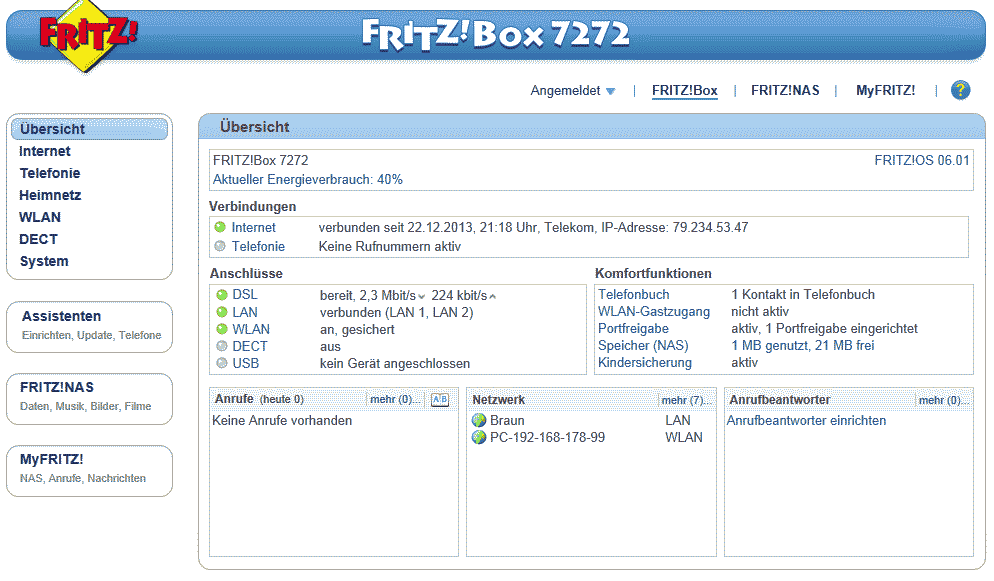Click the DSL downstream arrow indicator

pyautogui.click(x=422, y=297)
